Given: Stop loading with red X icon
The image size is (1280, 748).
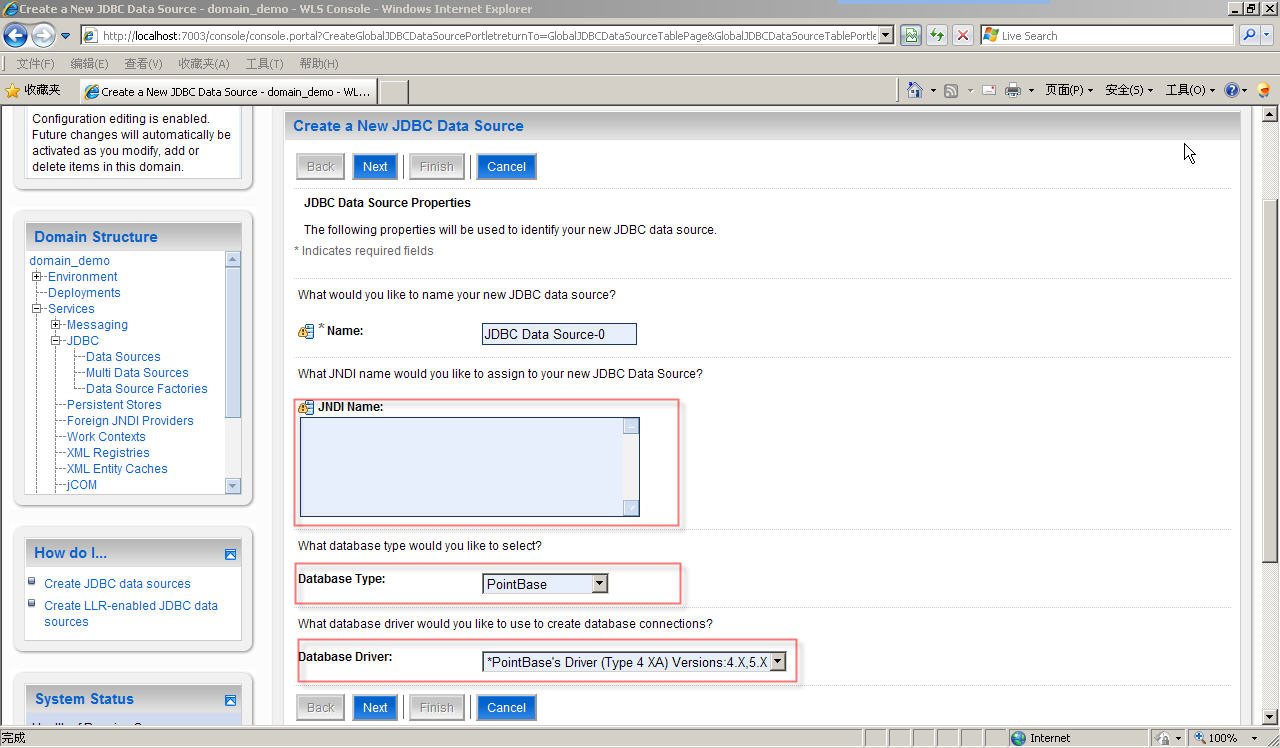Looking at the screenshot, I should tap(963, 35).
